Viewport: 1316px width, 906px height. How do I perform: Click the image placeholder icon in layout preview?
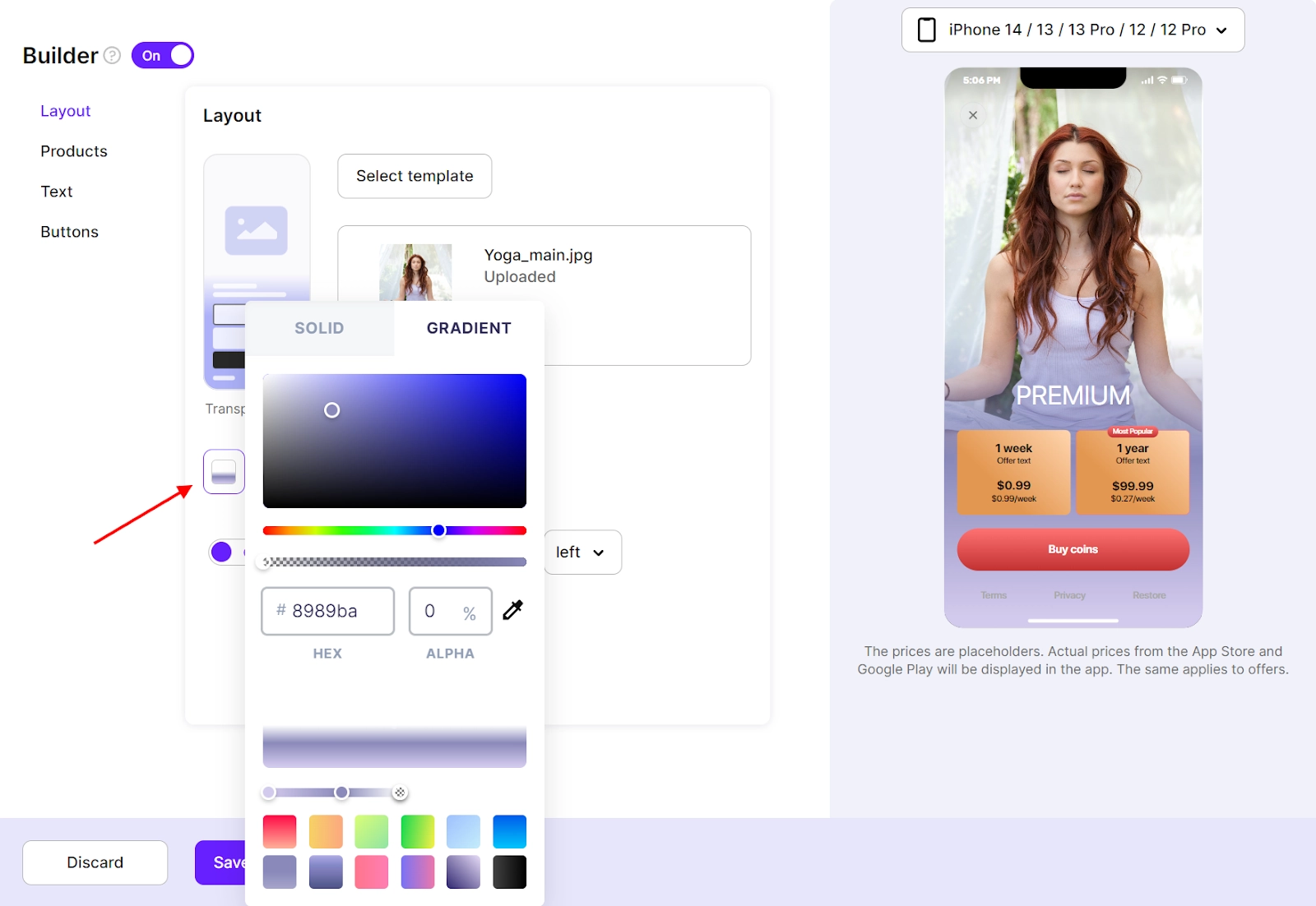(257, 230)
